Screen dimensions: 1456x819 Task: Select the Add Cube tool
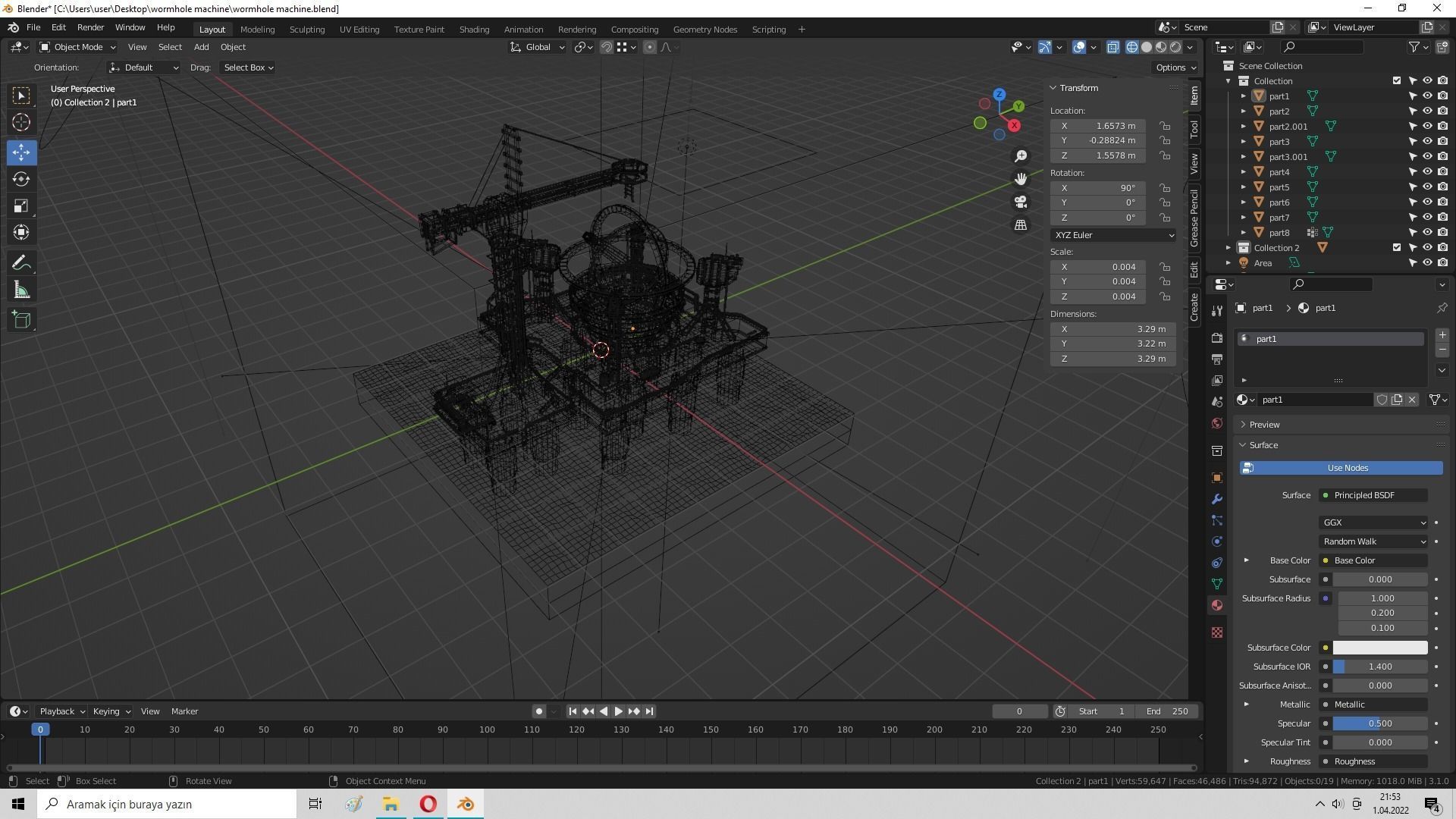(21, 320)
